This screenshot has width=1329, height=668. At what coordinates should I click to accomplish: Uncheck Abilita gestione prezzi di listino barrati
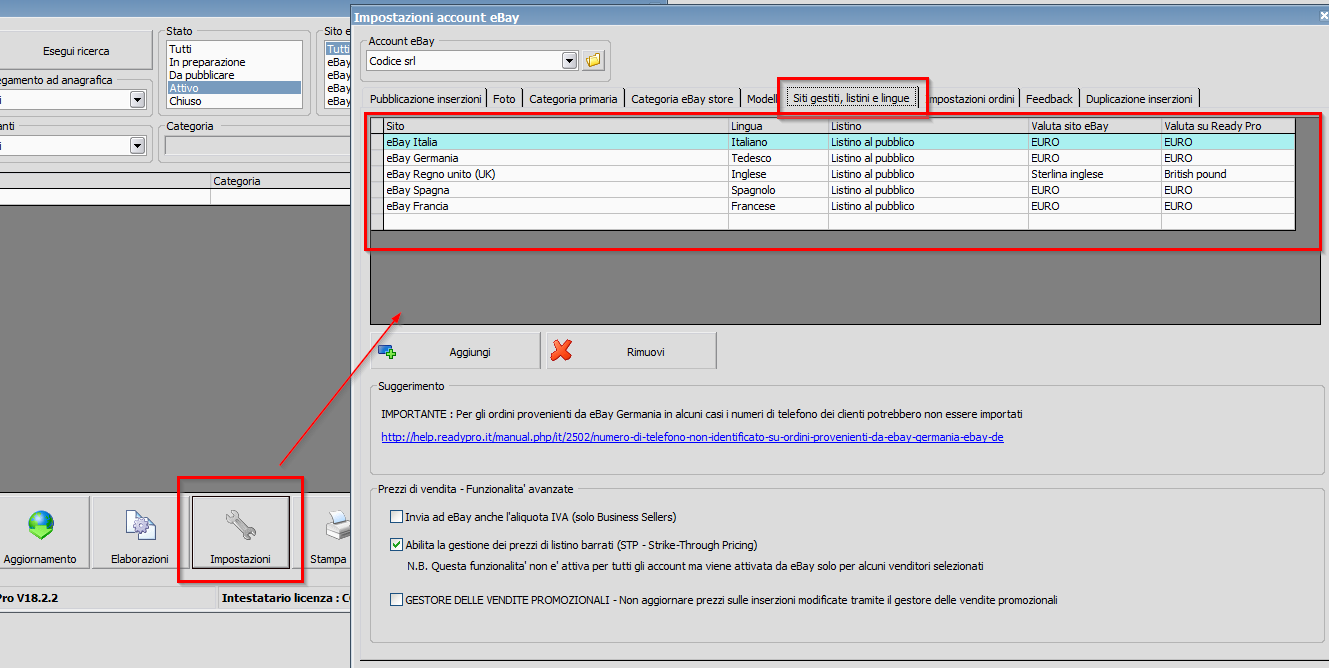click(397, 545)
